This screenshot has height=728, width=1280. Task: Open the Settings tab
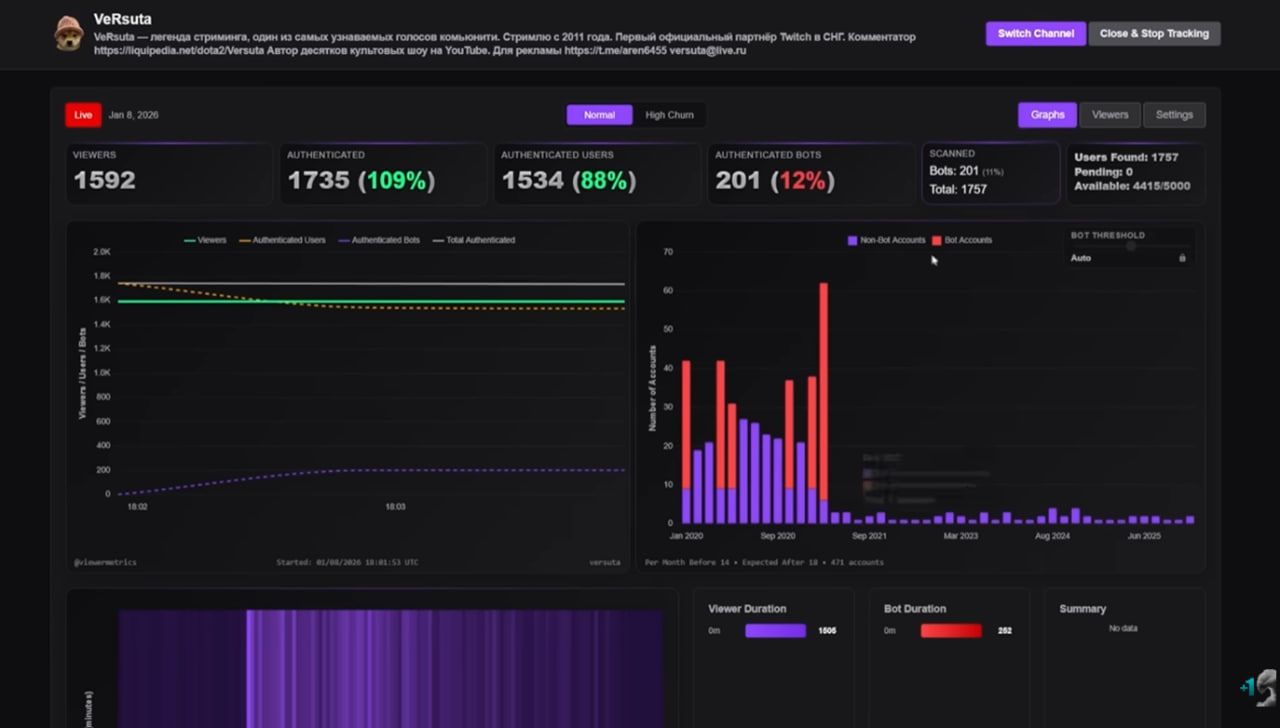(1174, 115)
